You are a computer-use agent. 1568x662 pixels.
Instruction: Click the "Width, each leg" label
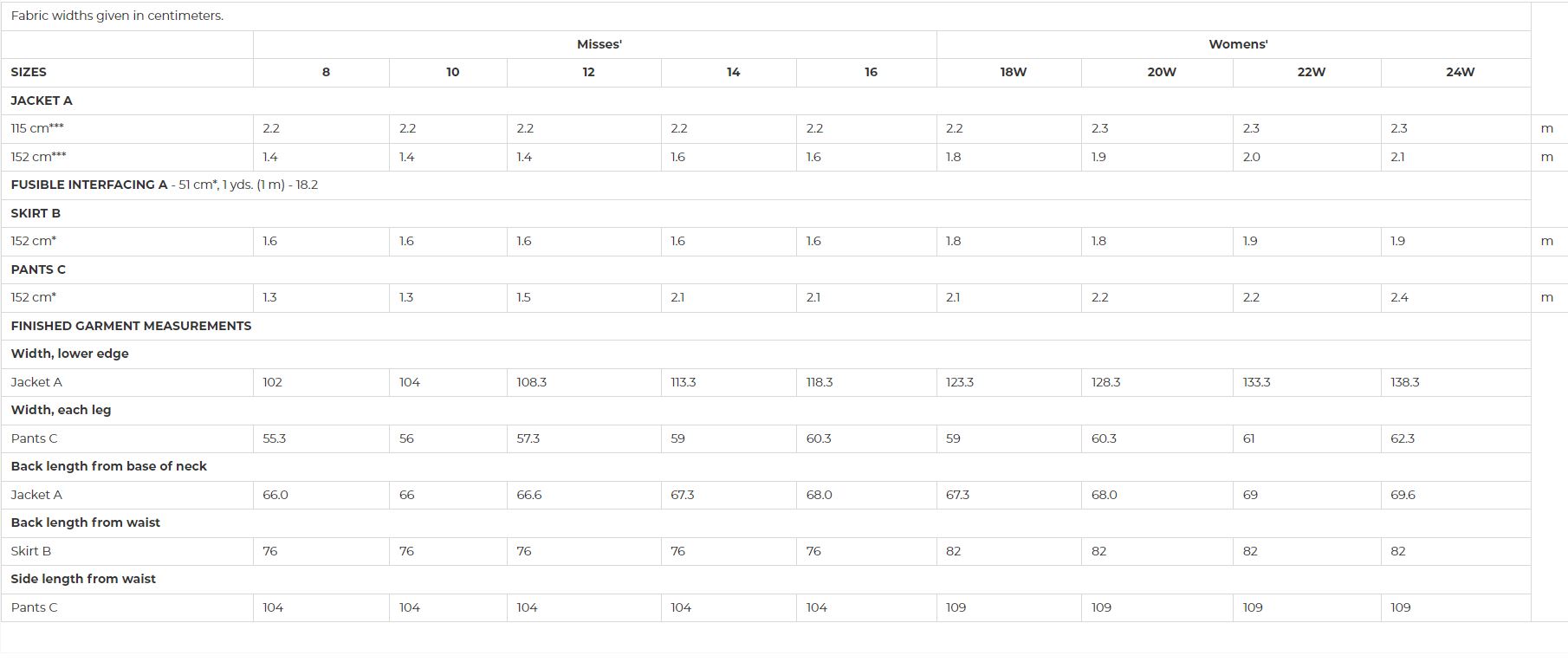click(x=61, y=410)
